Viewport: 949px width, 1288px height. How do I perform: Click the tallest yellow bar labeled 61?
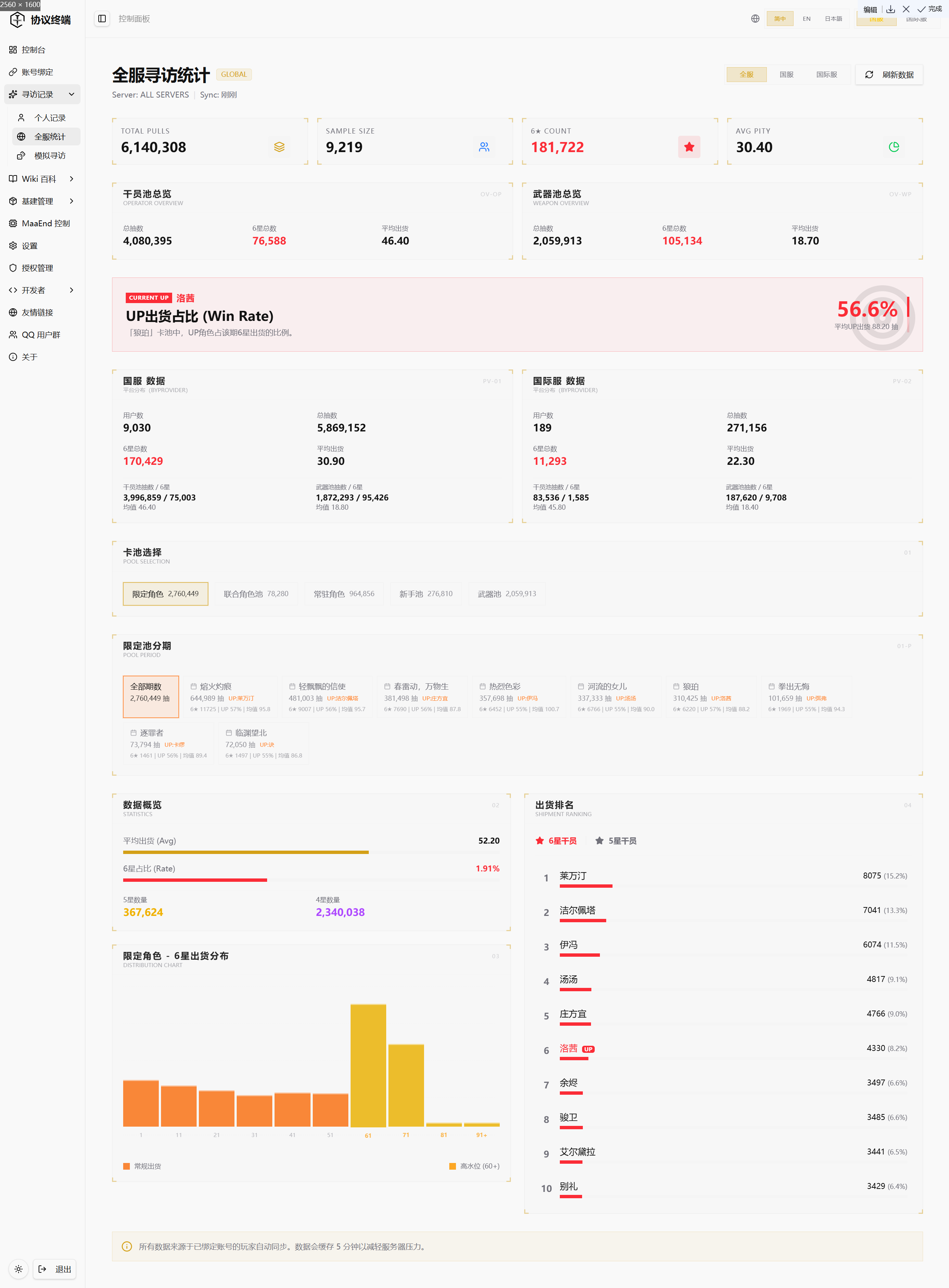(x=368, y=1065)
